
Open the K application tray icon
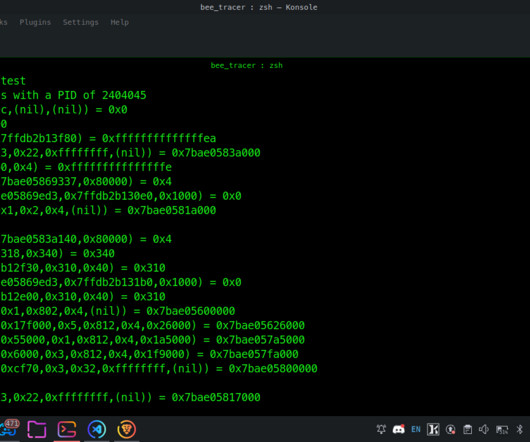[x=433, y=429]
